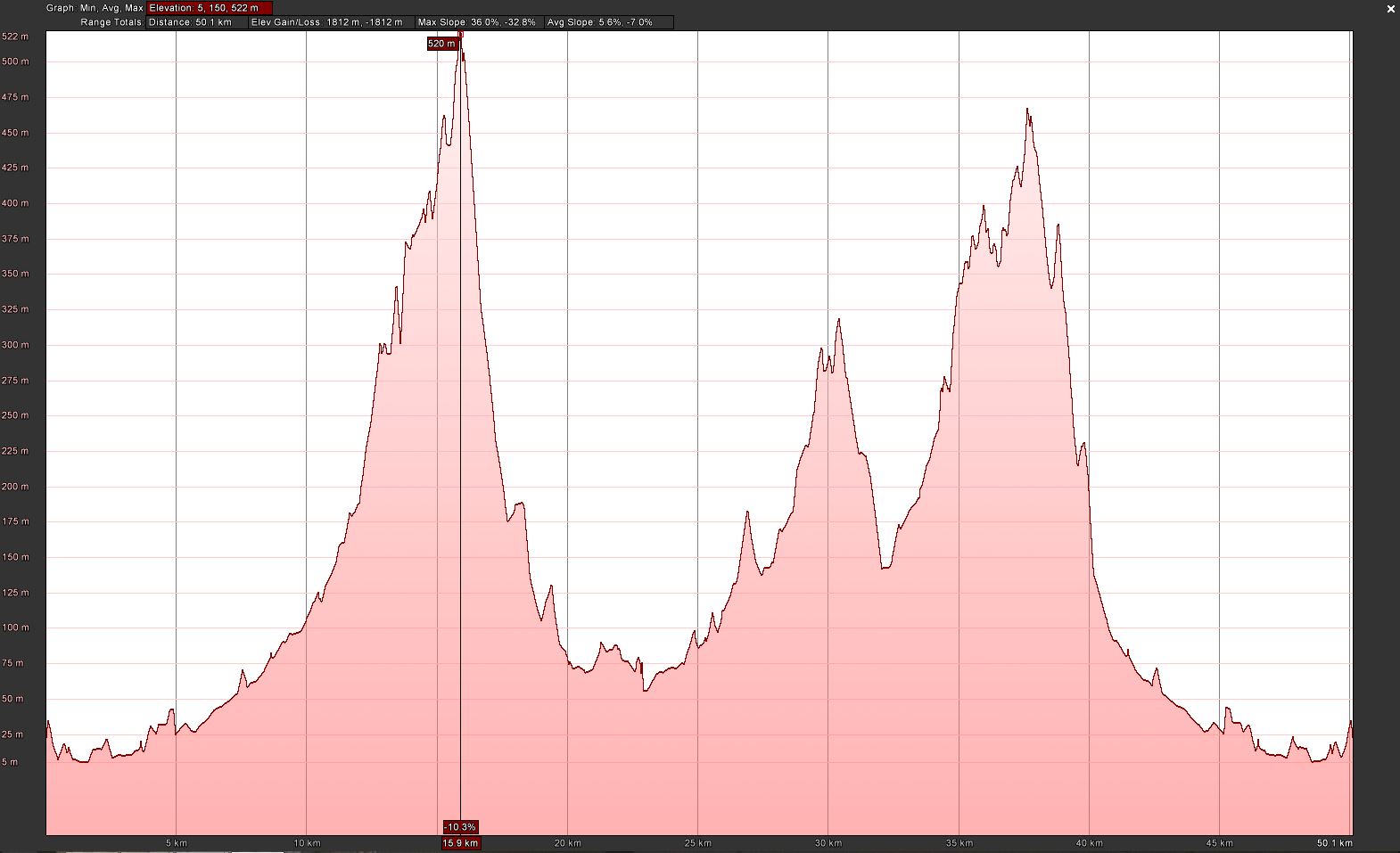
Task: Click the 5 km x-axis label
Action: tap(177, 843)
